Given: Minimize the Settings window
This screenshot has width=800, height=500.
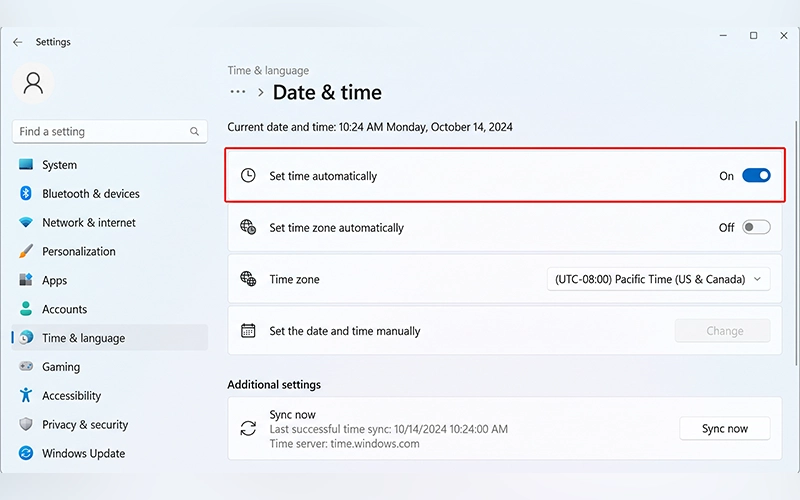Looking at the screenshot, I should pyautogui.click(x=723, y=36).
